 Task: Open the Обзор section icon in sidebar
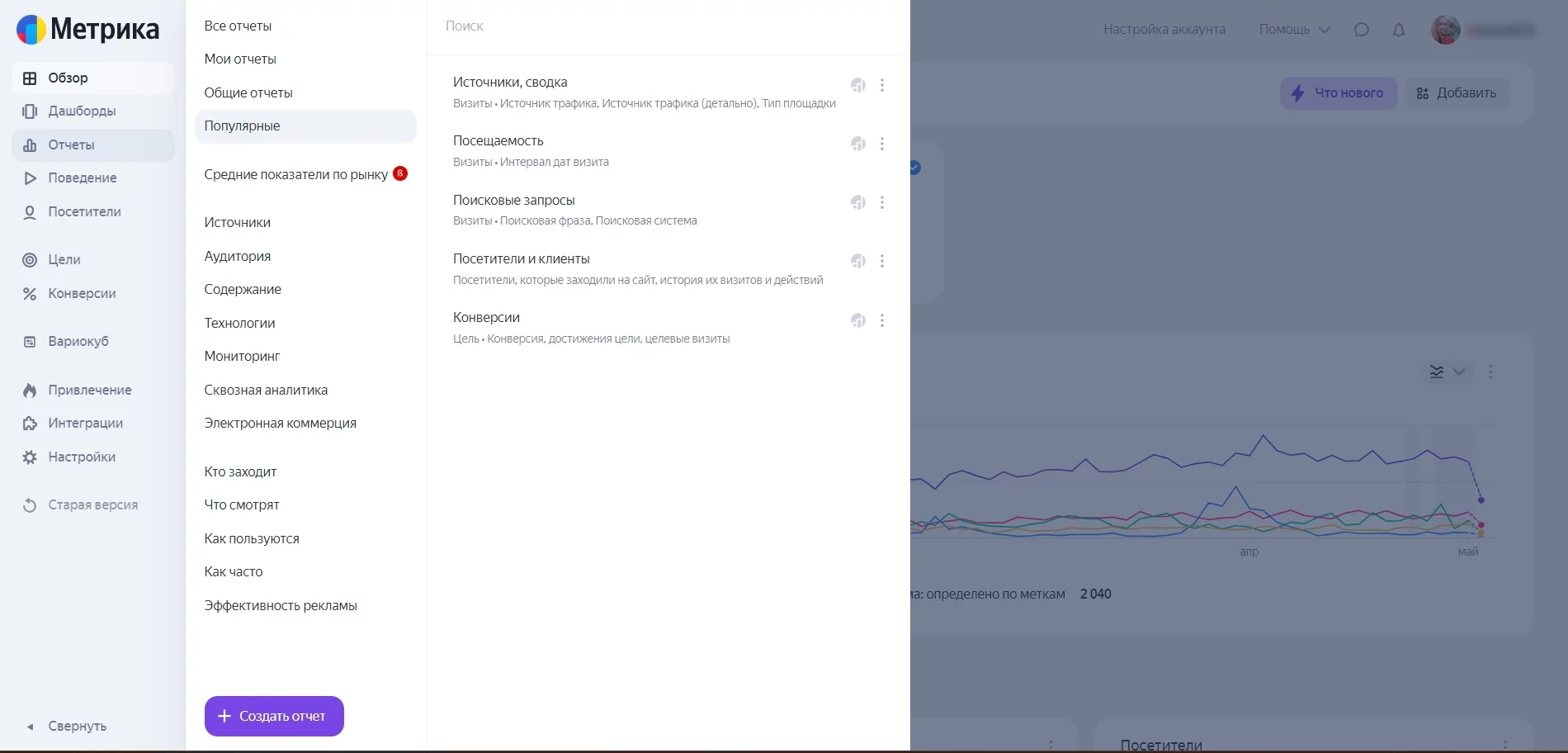30,78
